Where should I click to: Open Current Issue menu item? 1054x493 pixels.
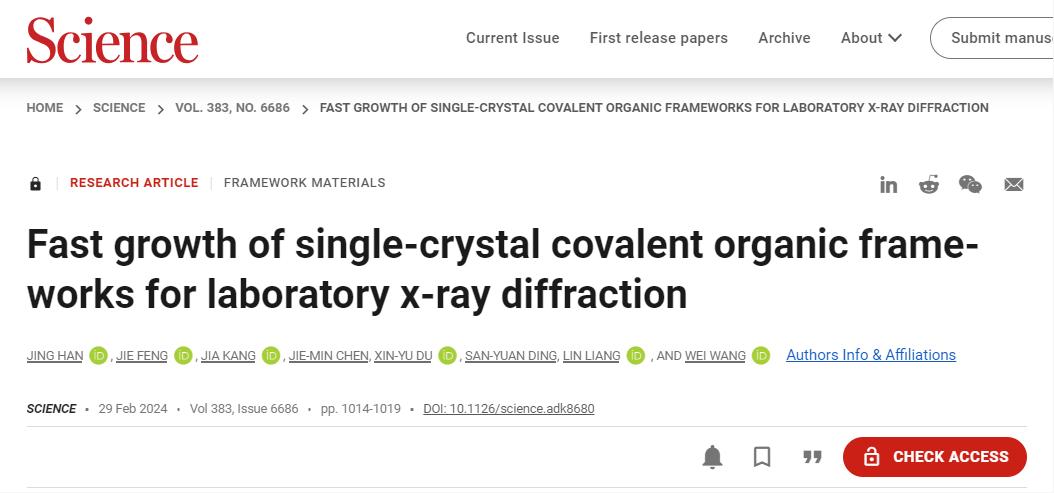pyautogui.click(x=512, y=38)
